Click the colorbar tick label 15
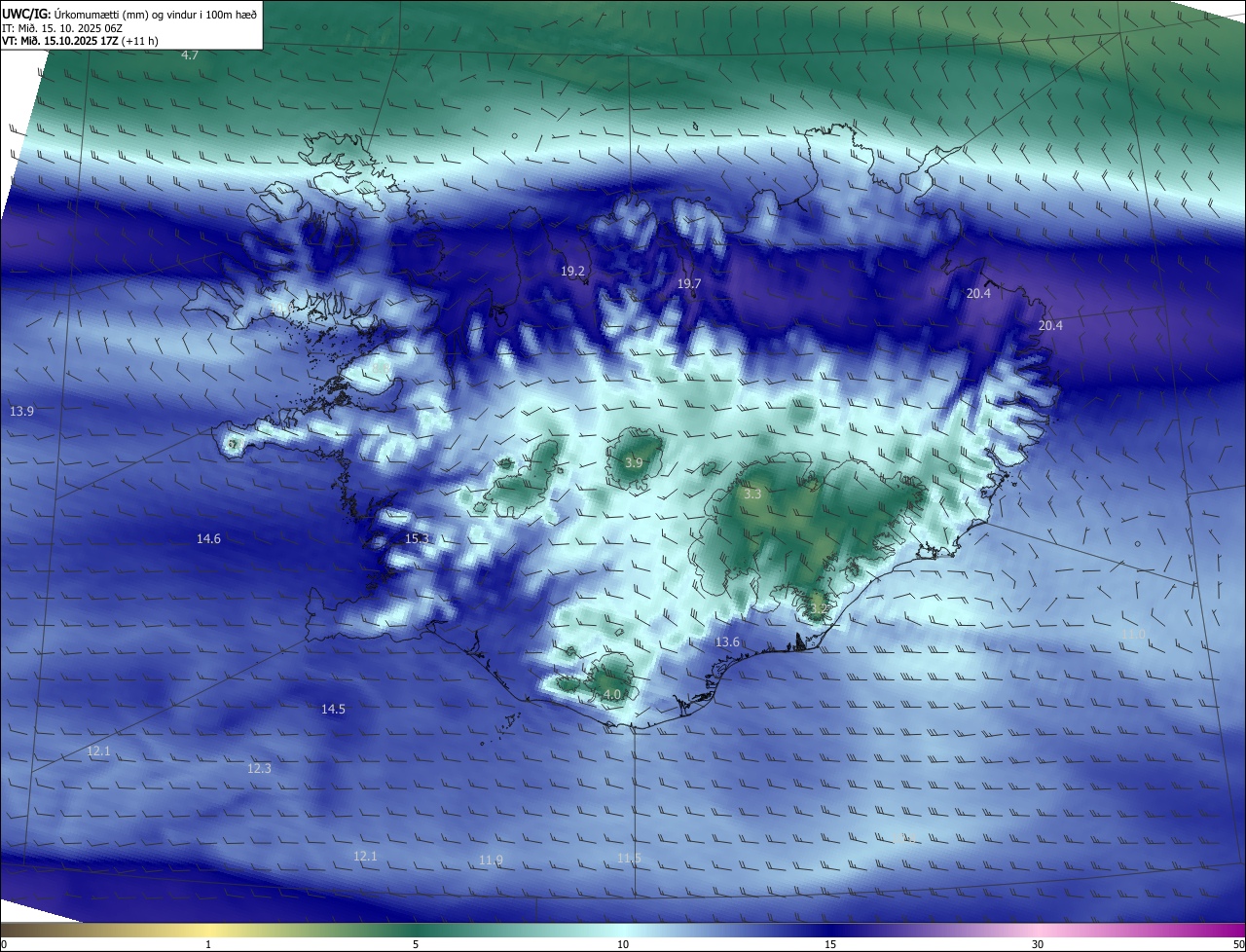1246x952 pixels. click(830, 944)
